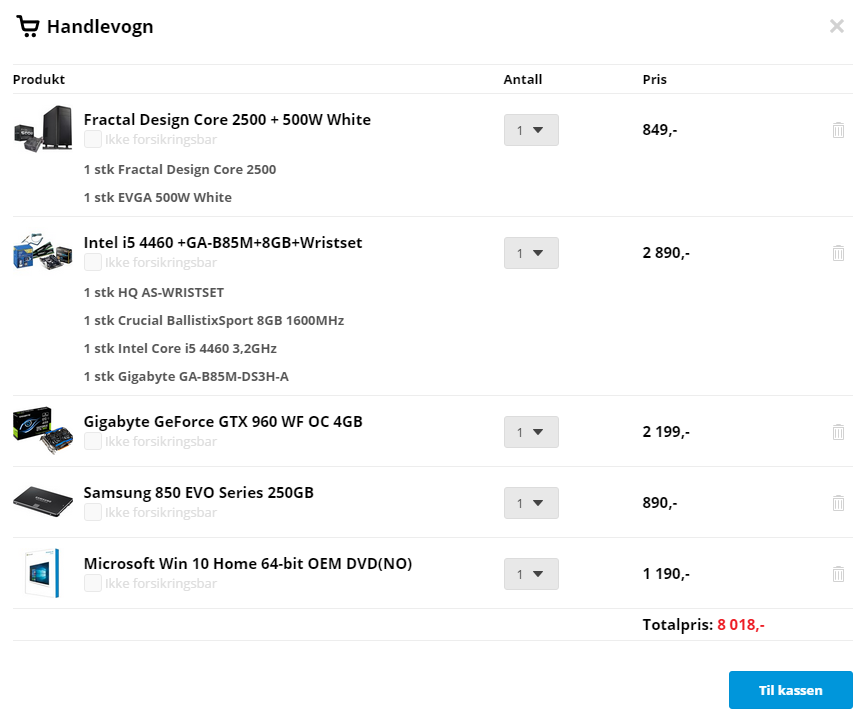Click the Handlevogn shopping cart icon
The image size is (866, 724).
point(28,26)
